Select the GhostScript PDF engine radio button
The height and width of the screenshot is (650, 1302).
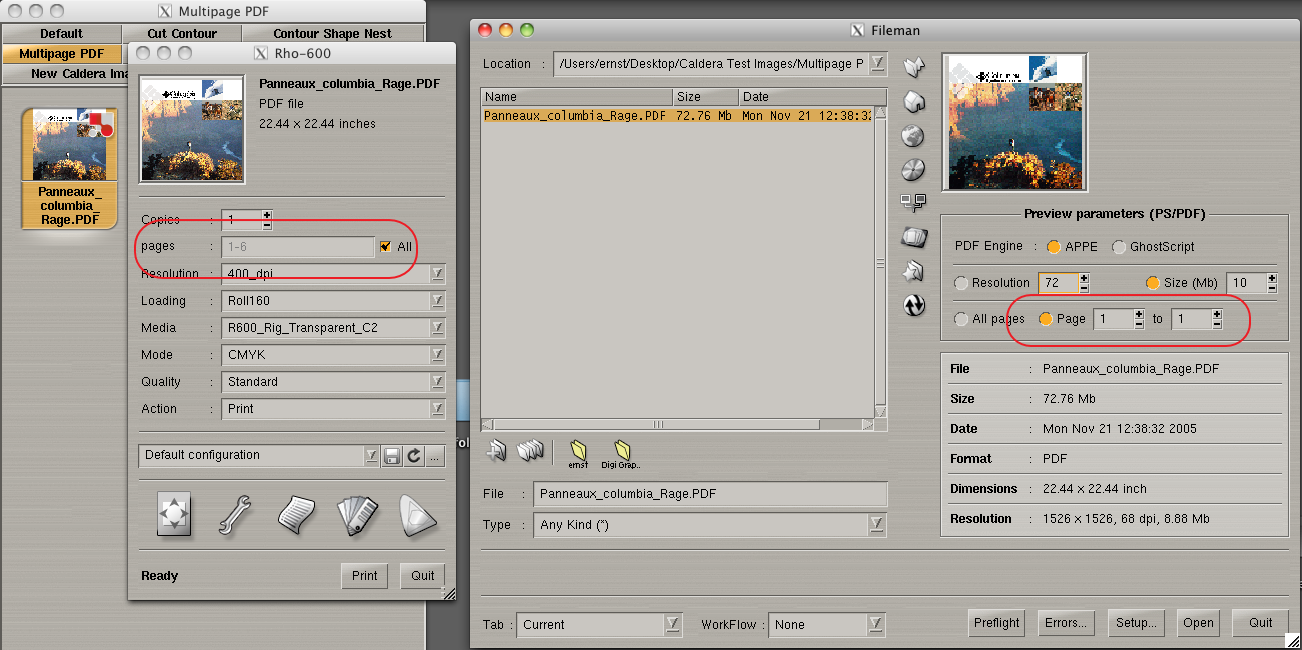pos(1119,247)
